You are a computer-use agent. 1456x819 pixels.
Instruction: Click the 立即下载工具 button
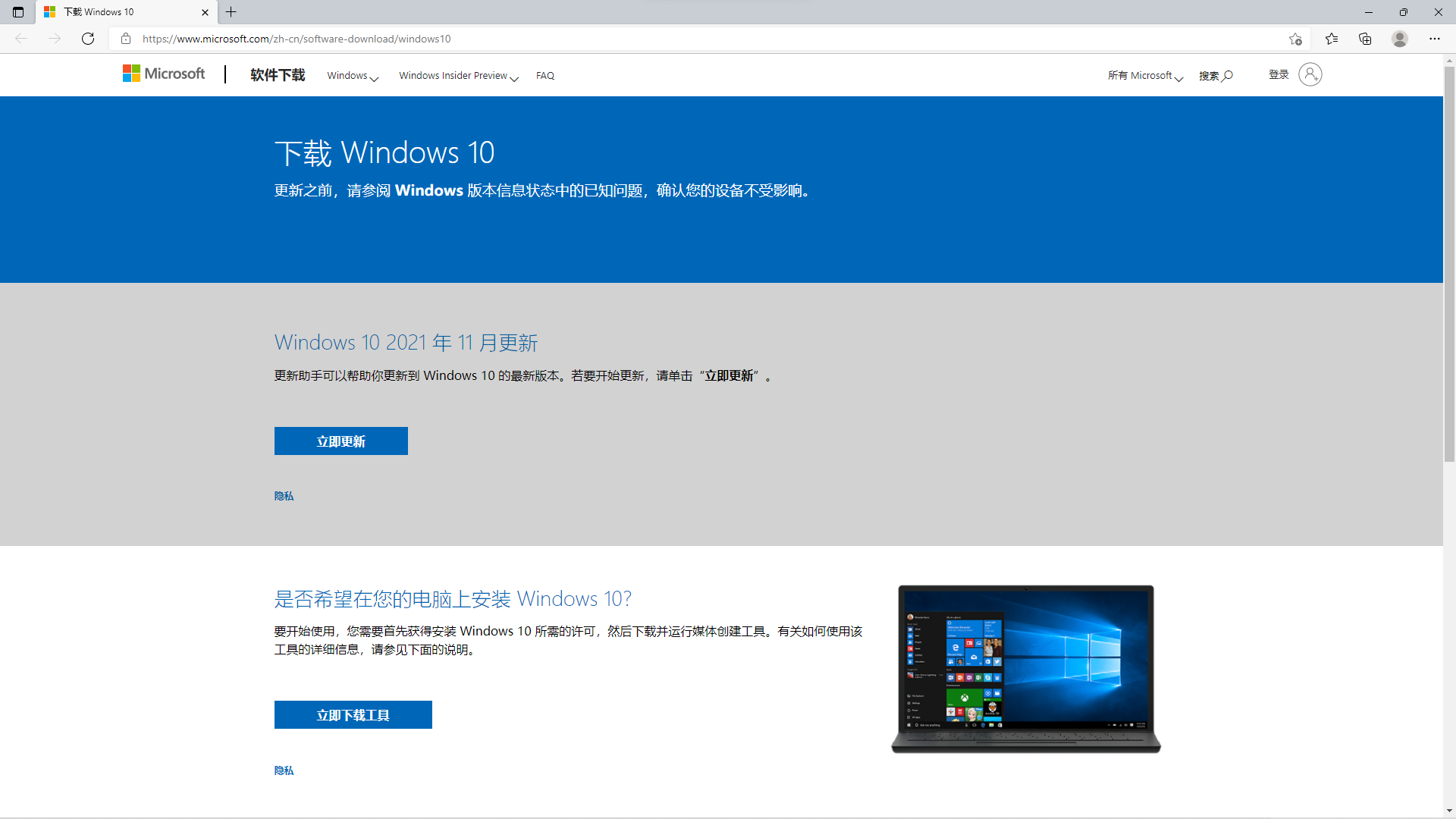click(x=353, y=715)
